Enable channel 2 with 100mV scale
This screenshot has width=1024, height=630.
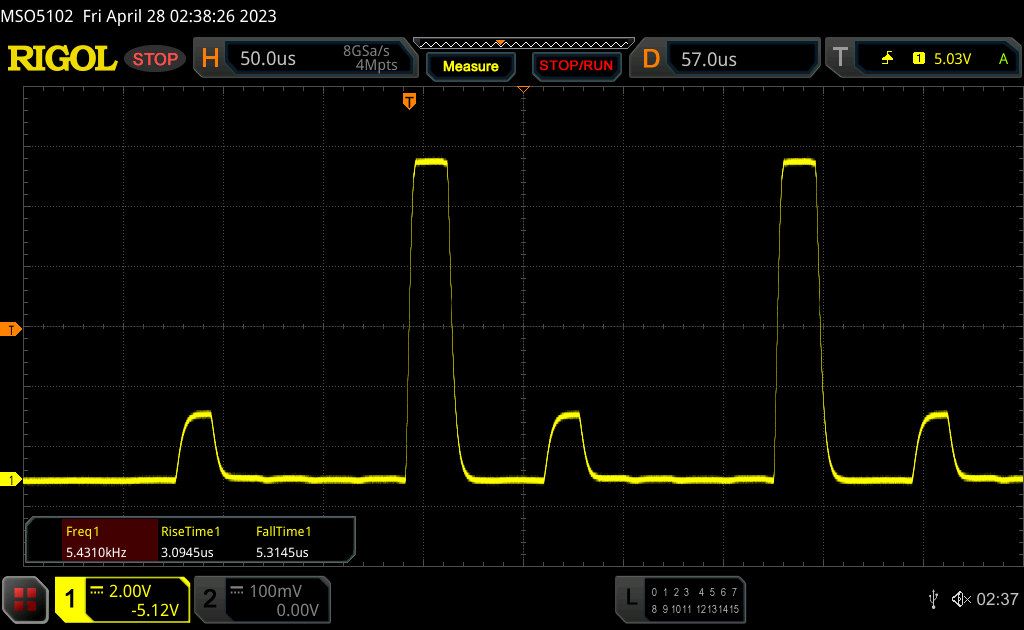point(261,600)
